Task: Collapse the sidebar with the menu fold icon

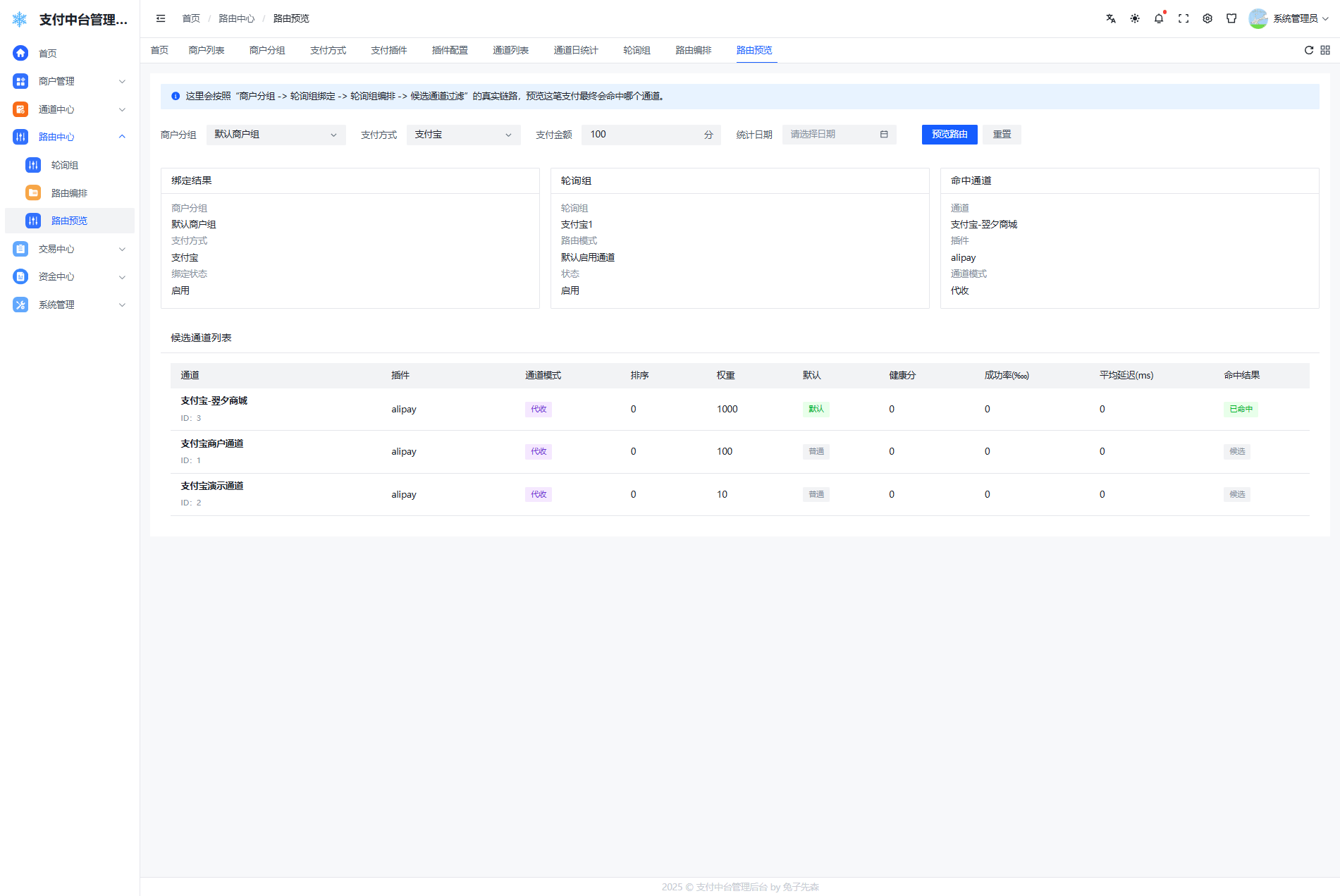Action: (161, 18)
